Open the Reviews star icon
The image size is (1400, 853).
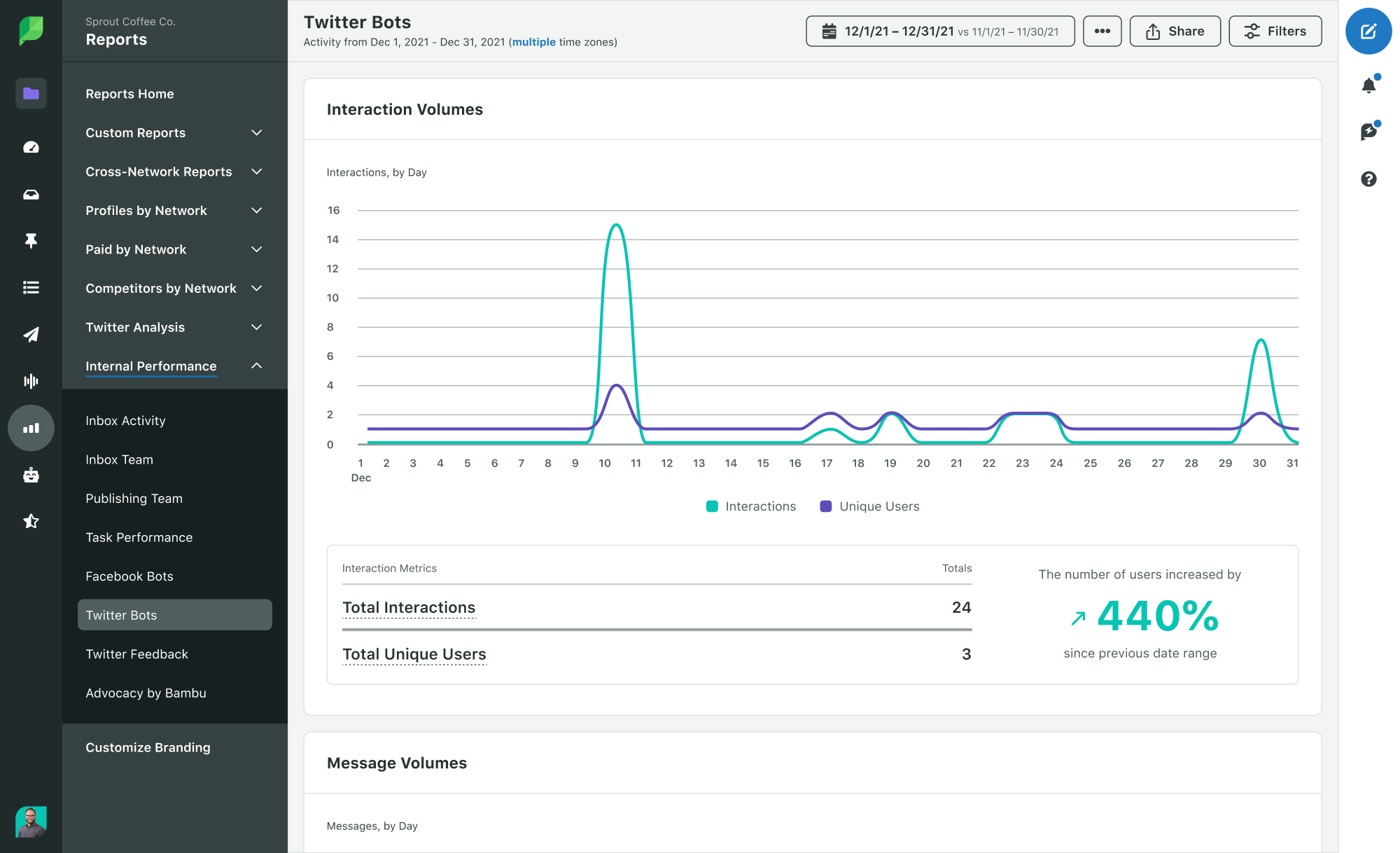pyautogui.click(x=31, y=521)
